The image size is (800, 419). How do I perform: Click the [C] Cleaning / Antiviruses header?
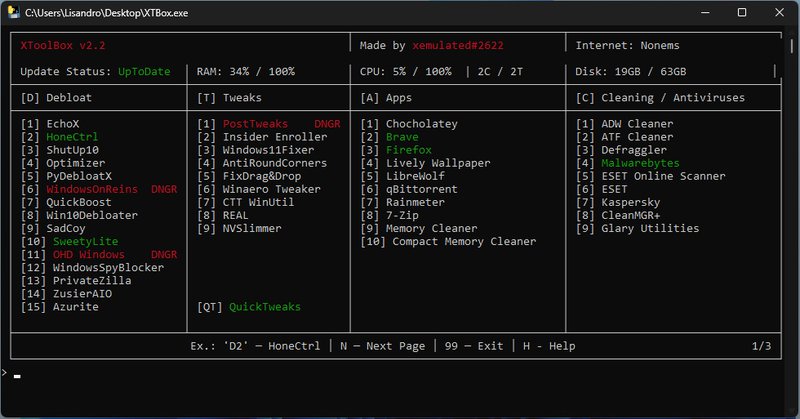tap(660, 97)
